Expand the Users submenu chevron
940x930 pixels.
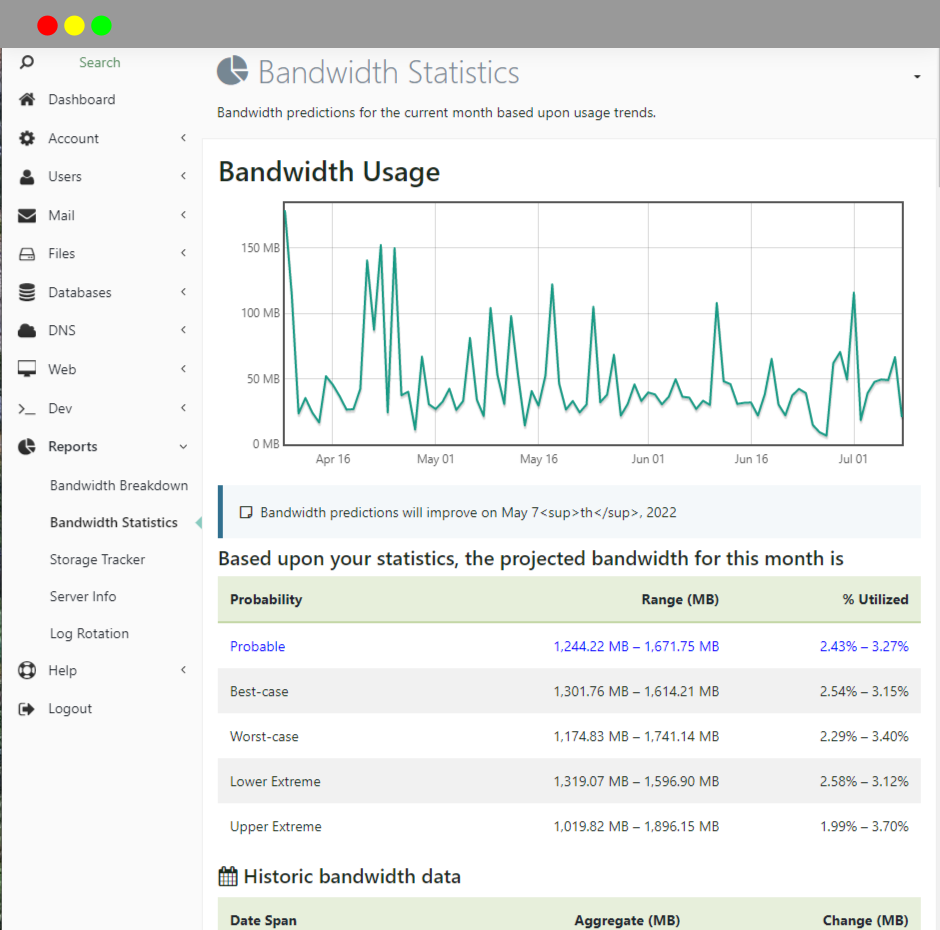[183, 176]
